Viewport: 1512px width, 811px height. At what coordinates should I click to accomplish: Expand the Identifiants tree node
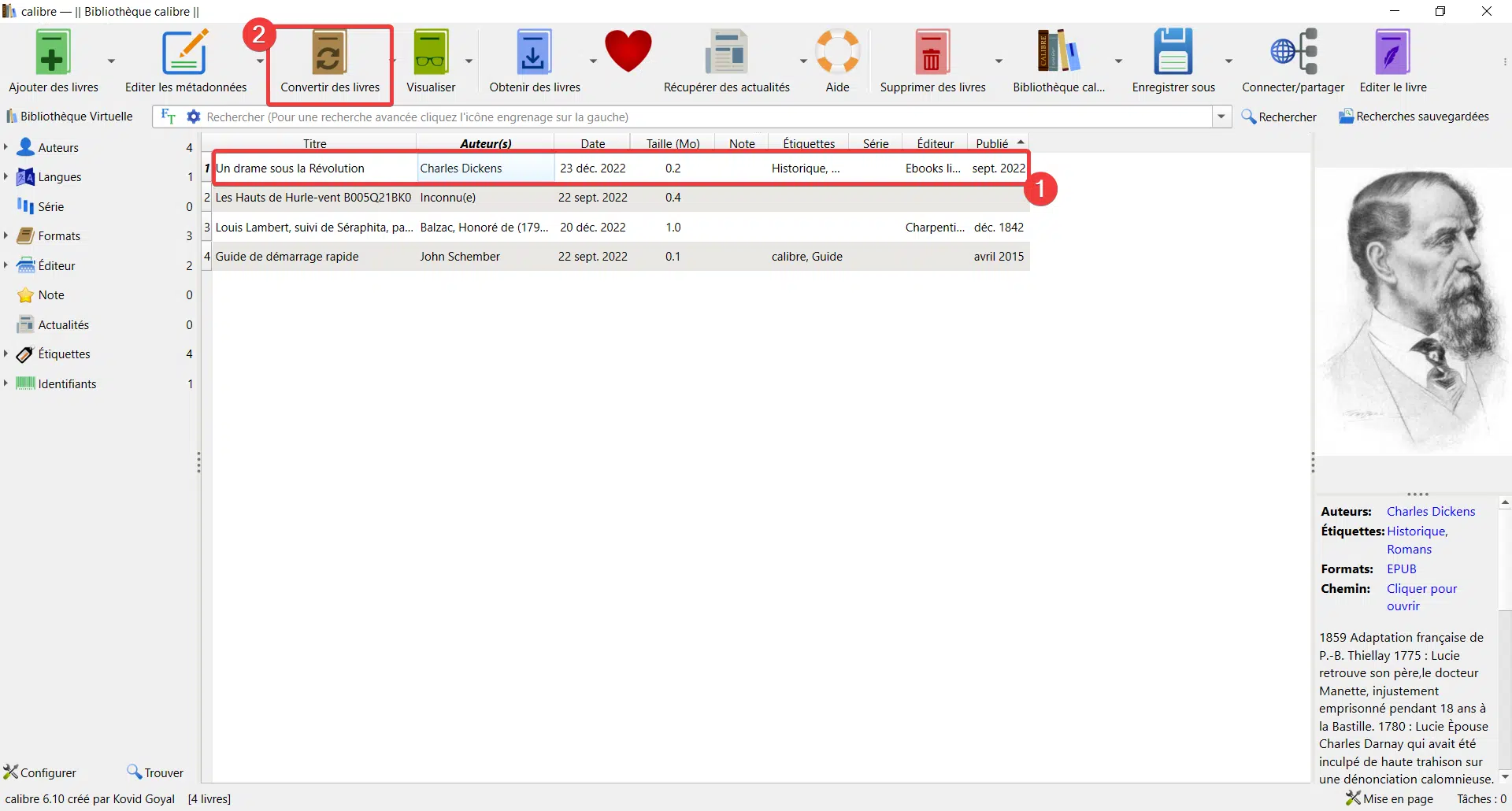pyautogui.click(x=6, y=383)
